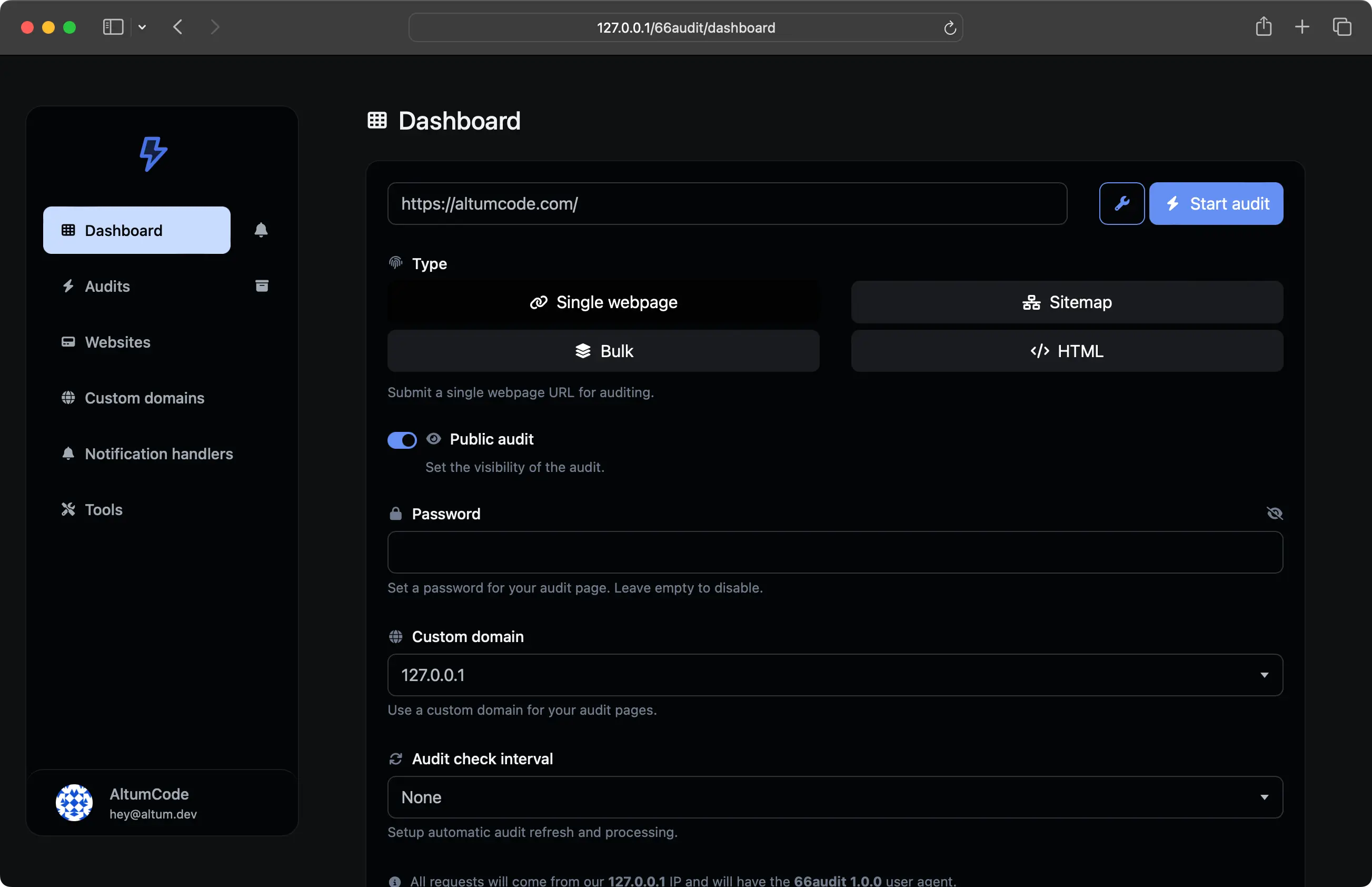Image resolution: width=1372 pixels, height=887 pixels.
Task: Click into the Password input field
Action: (835, 552)
